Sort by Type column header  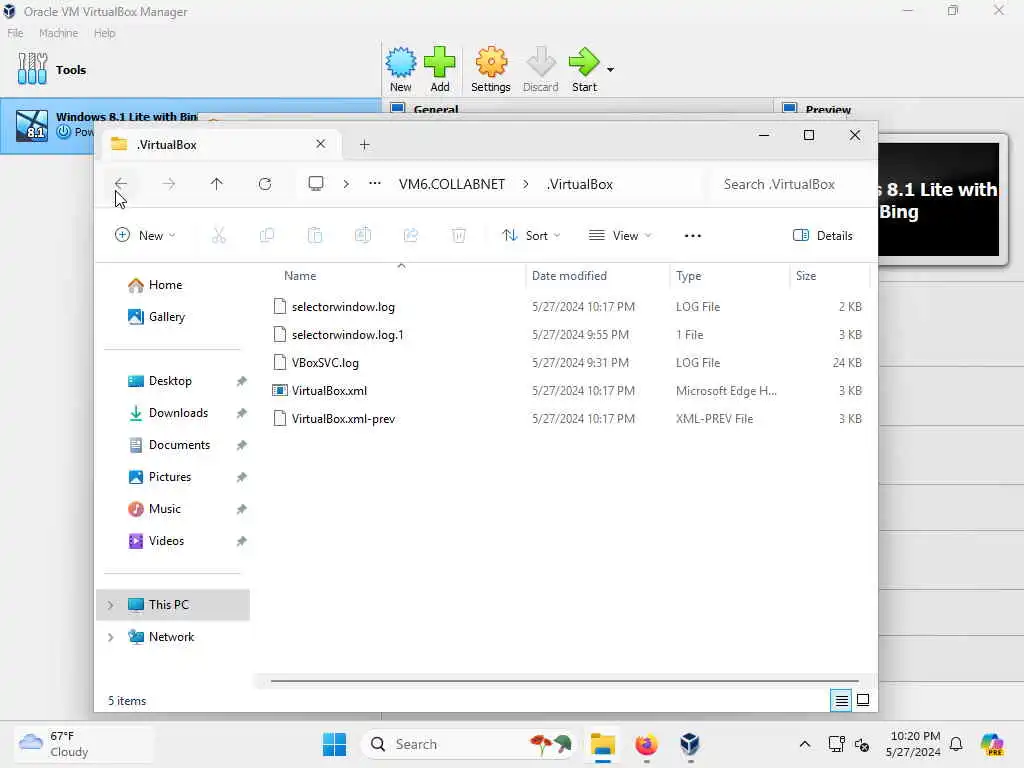click(x=688, y=276)
